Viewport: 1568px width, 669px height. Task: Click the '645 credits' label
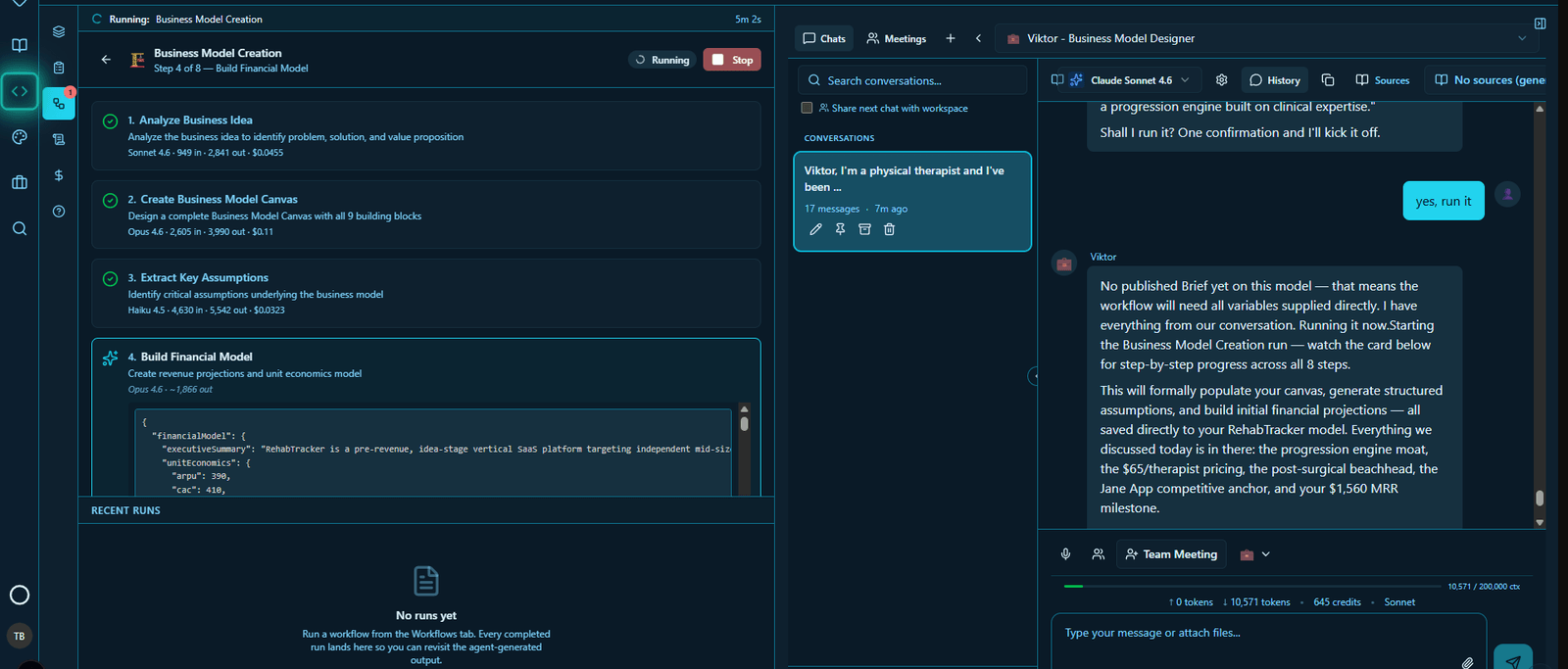[1337, 602]
